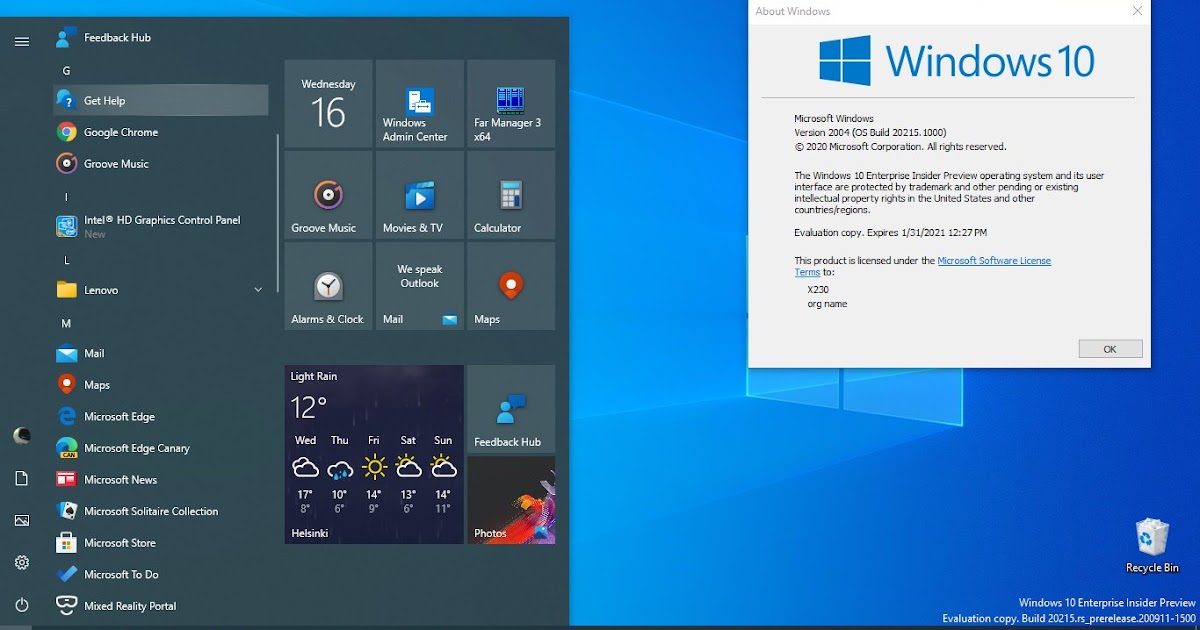The width and height of the screenshot is (1200, 630).
Task: Open Groove Music from the tile
Action: [327, 195]
